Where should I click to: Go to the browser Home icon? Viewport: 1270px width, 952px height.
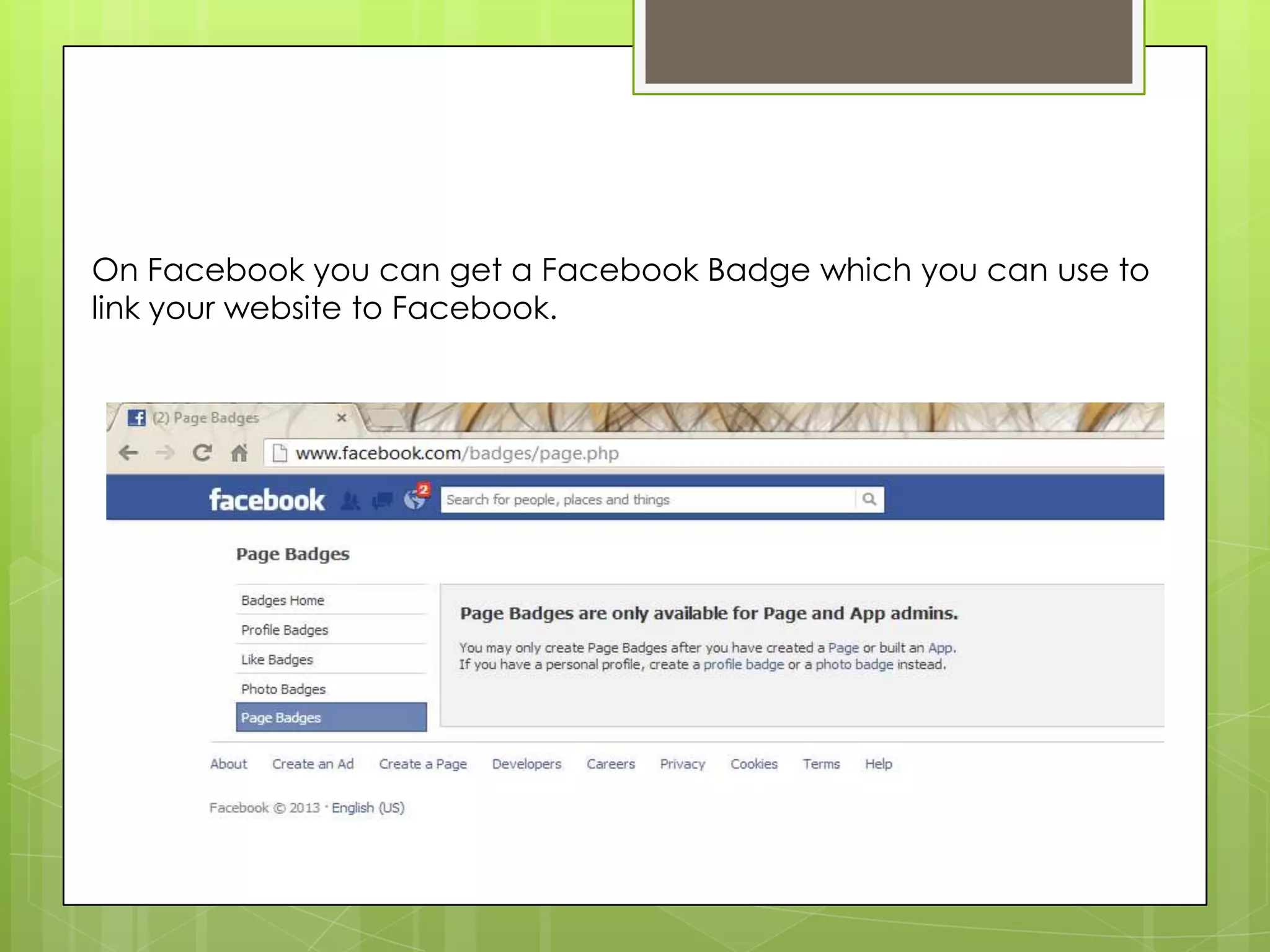pos(239,453)
